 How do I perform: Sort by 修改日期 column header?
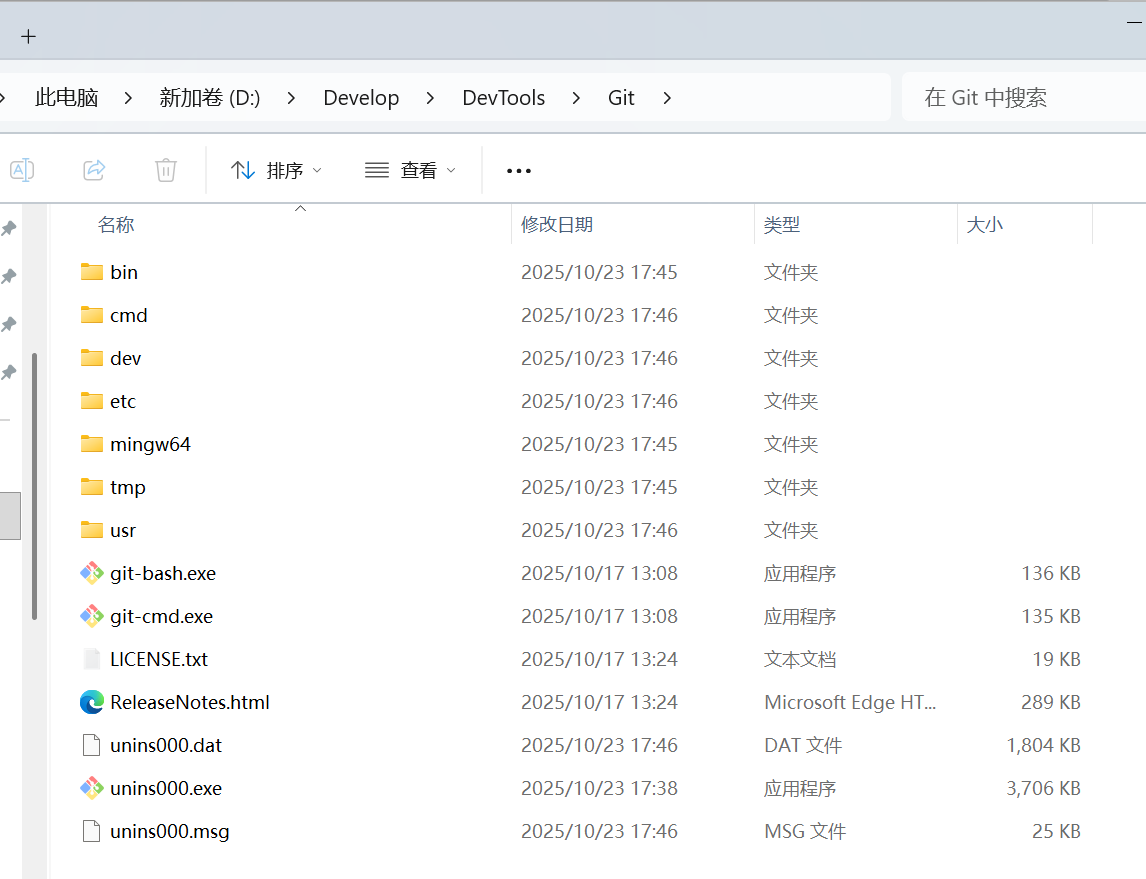557,224
